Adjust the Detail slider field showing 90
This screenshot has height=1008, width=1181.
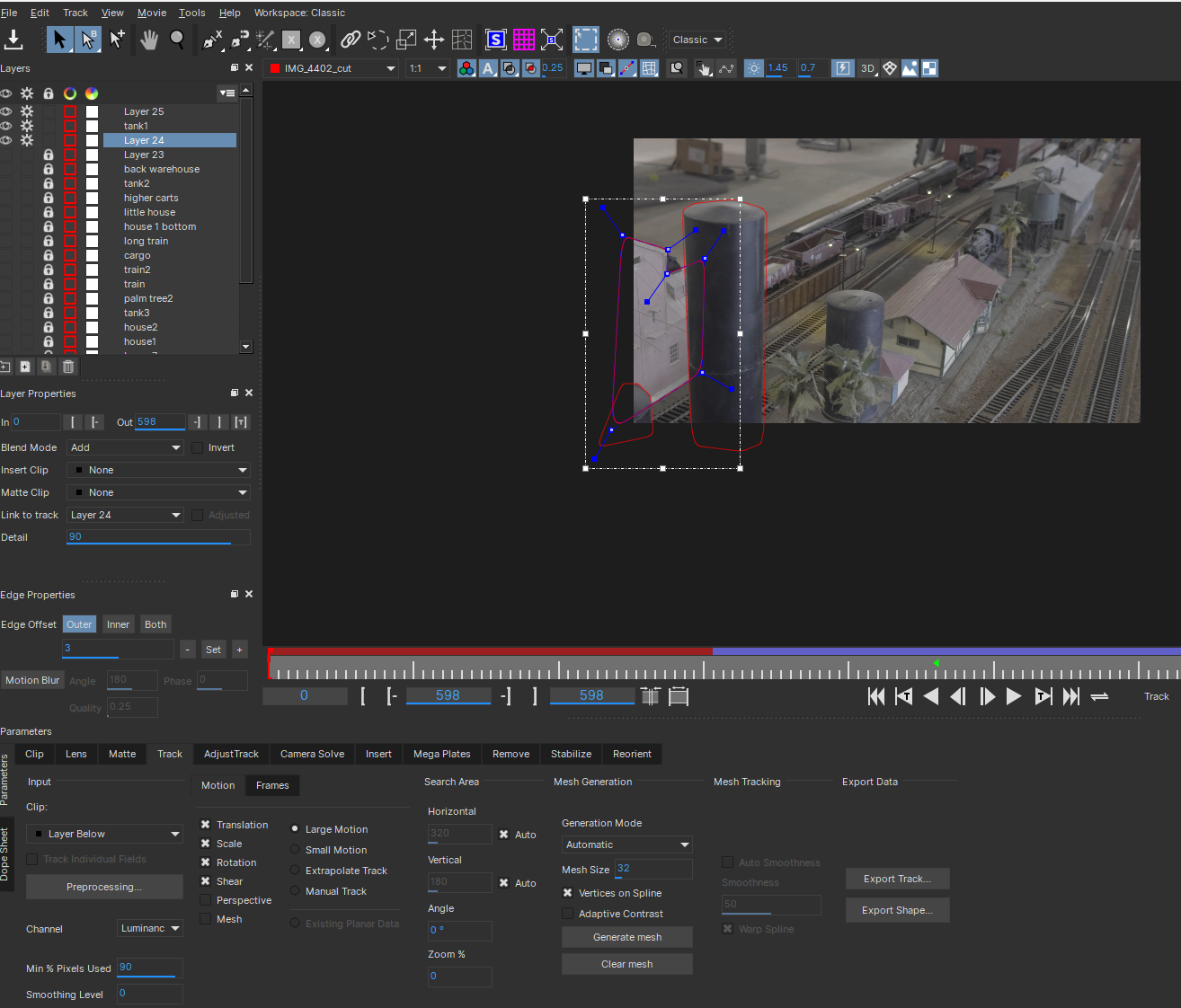(158, 537)
